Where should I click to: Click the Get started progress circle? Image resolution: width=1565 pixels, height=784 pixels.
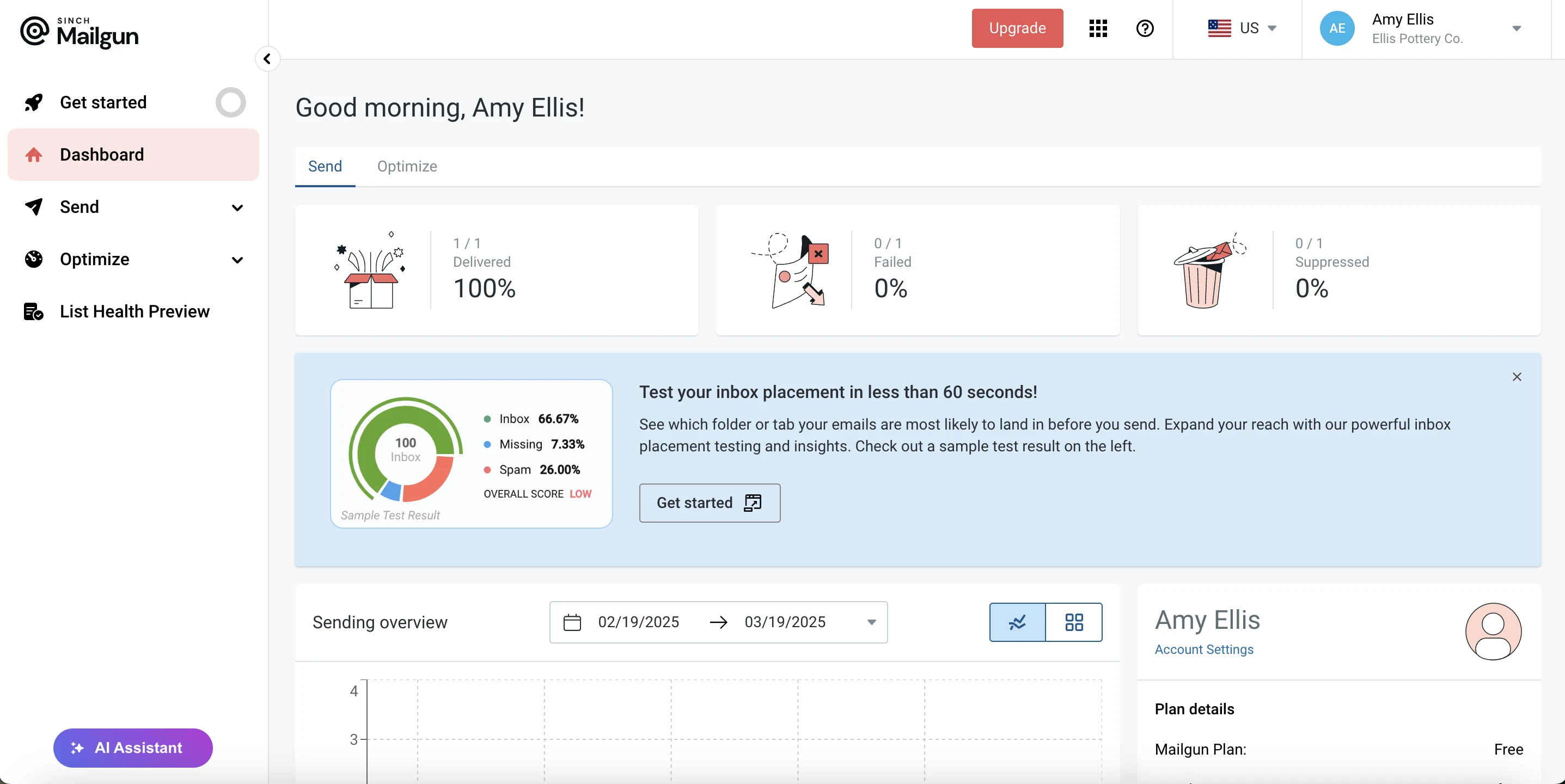(230, 103)
